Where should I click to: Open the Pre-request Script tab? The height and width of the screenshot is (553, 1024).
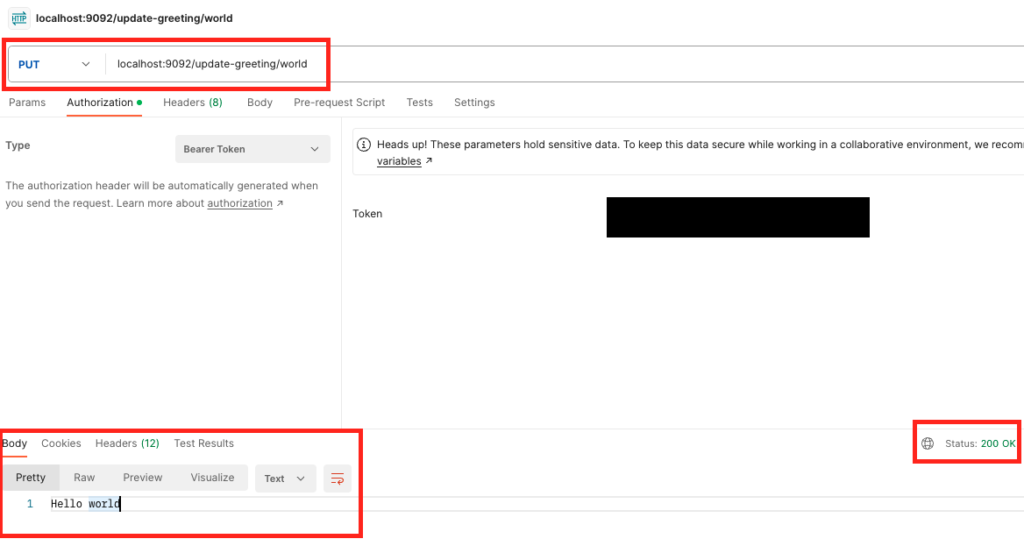click(x=339, y=102)
